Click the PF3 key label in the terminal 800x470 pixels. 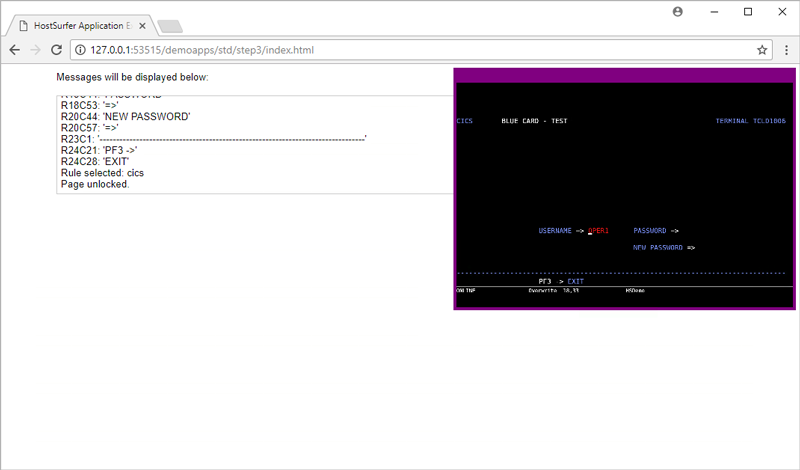pyautogui.click(x=545, y=282)
